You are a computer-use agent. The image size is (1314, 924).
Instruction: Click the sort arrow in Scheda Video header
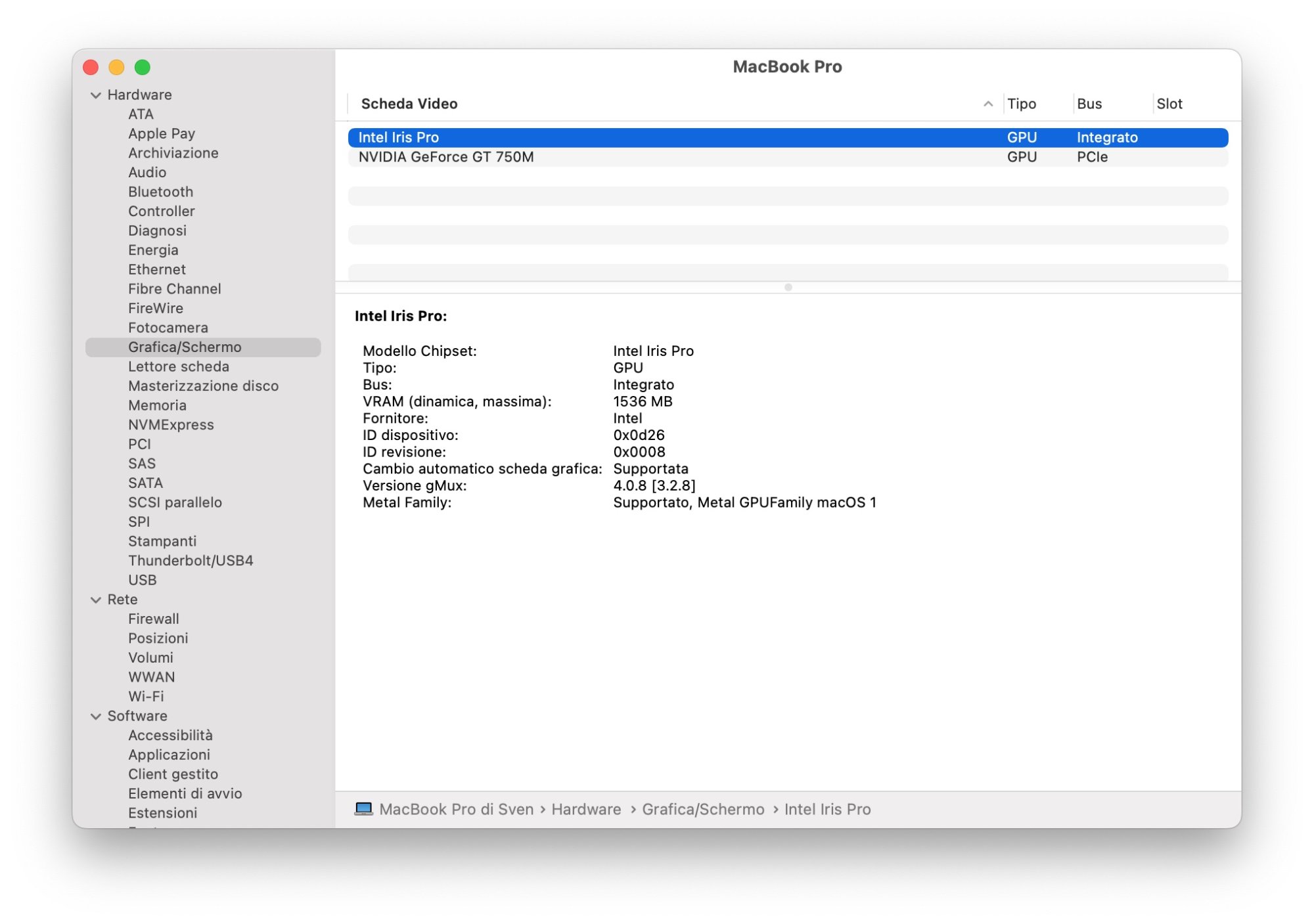[987, 104]
